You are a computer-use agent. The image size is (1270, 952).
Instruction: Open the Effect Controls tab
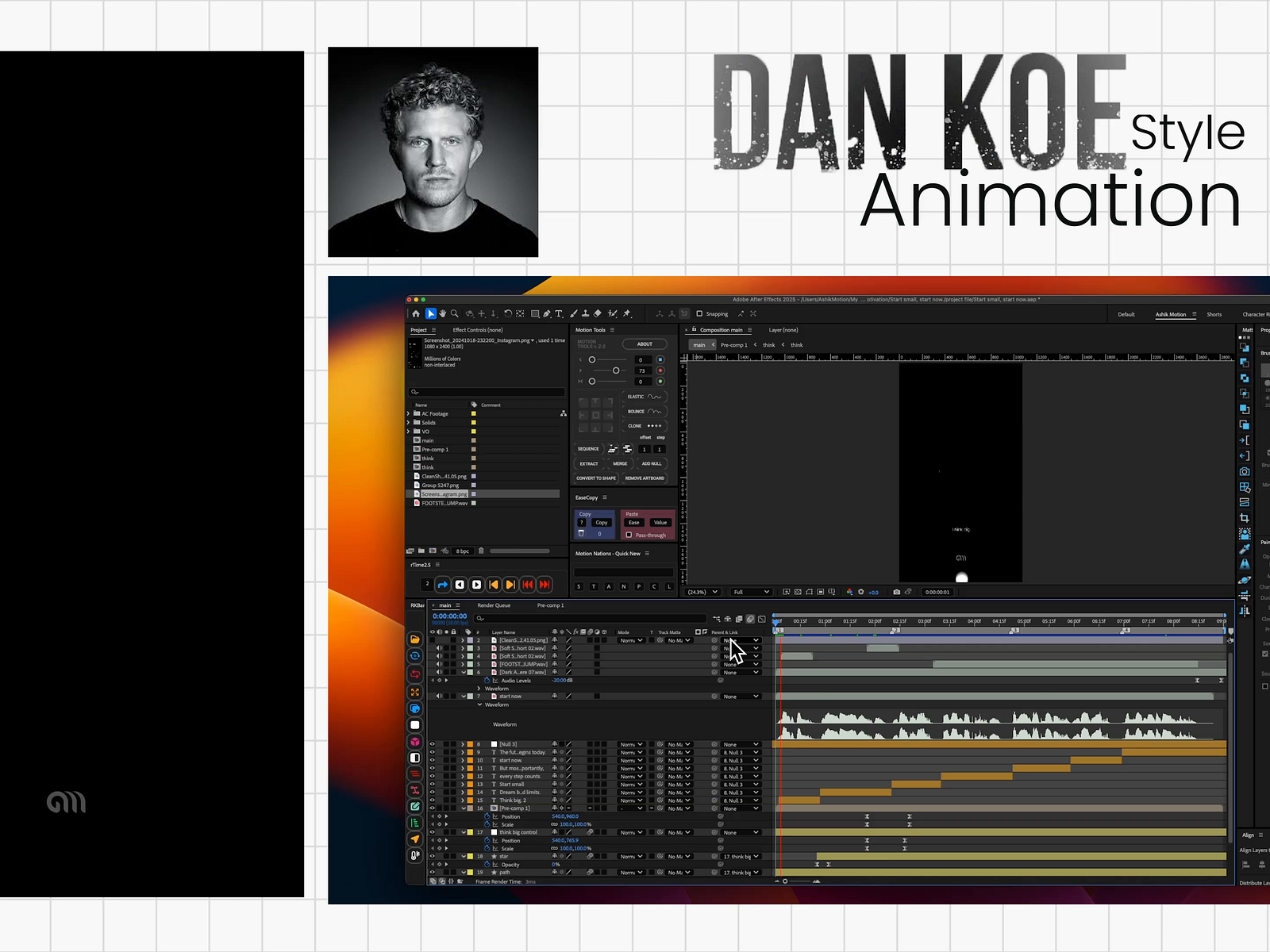coord(479,330)
